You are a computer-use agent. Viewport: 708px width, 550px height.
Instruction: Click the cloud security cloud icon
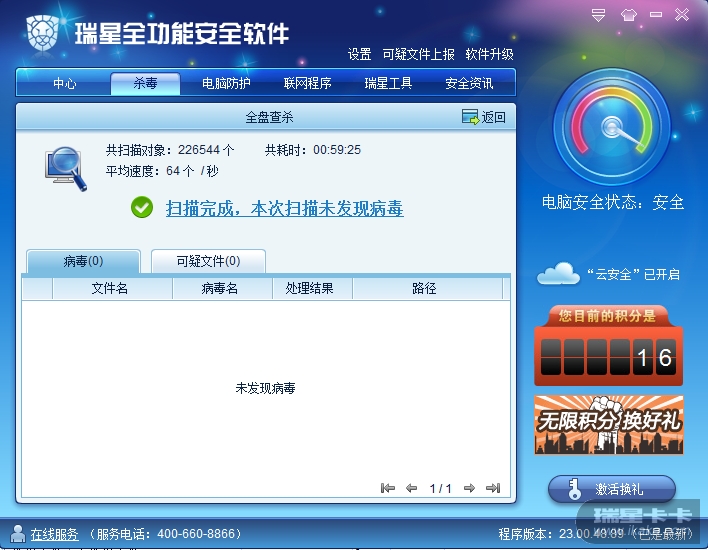(x=558, y=273)
